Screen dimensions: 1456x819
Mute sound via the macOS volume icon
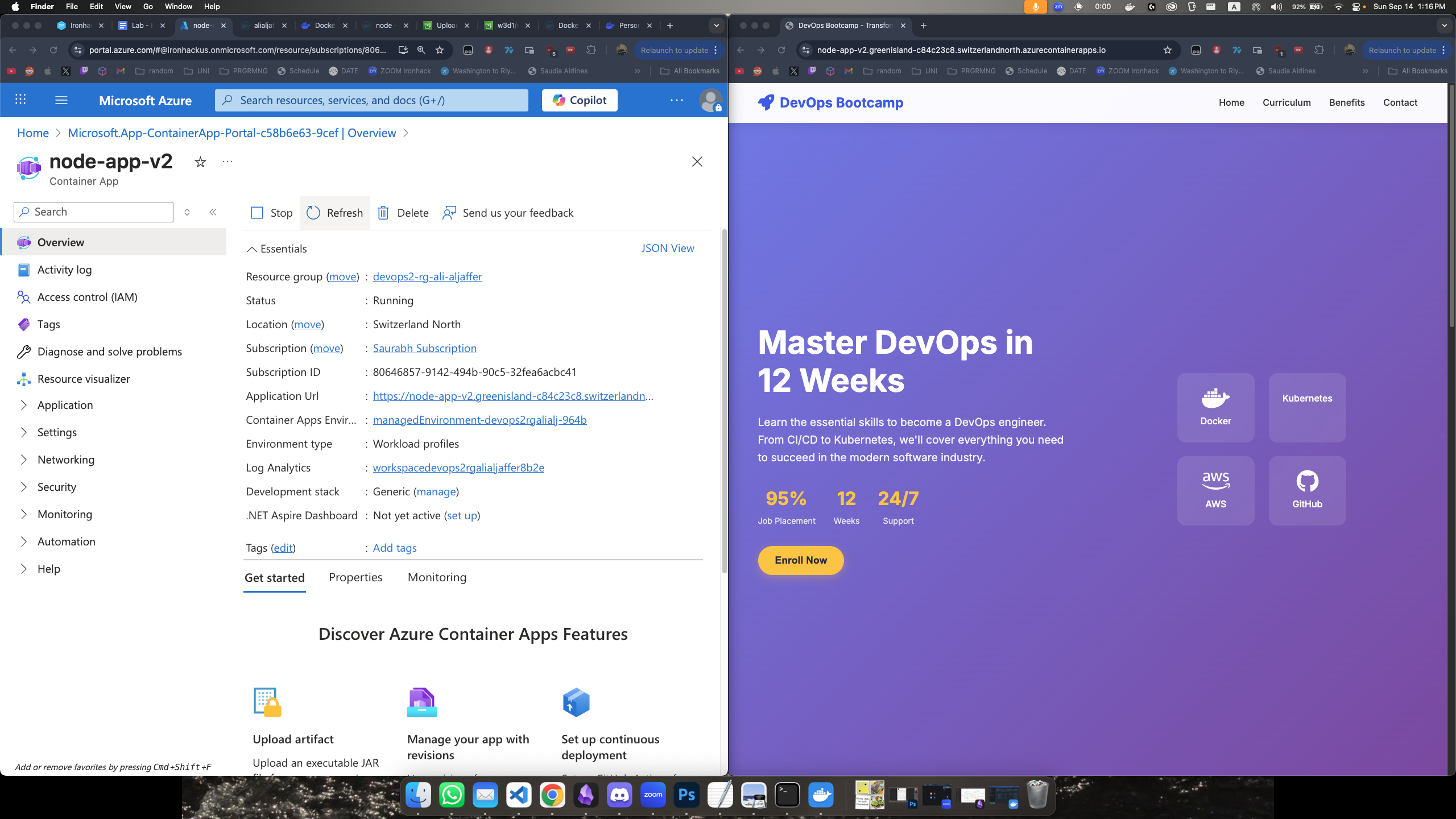(1276, 7)
